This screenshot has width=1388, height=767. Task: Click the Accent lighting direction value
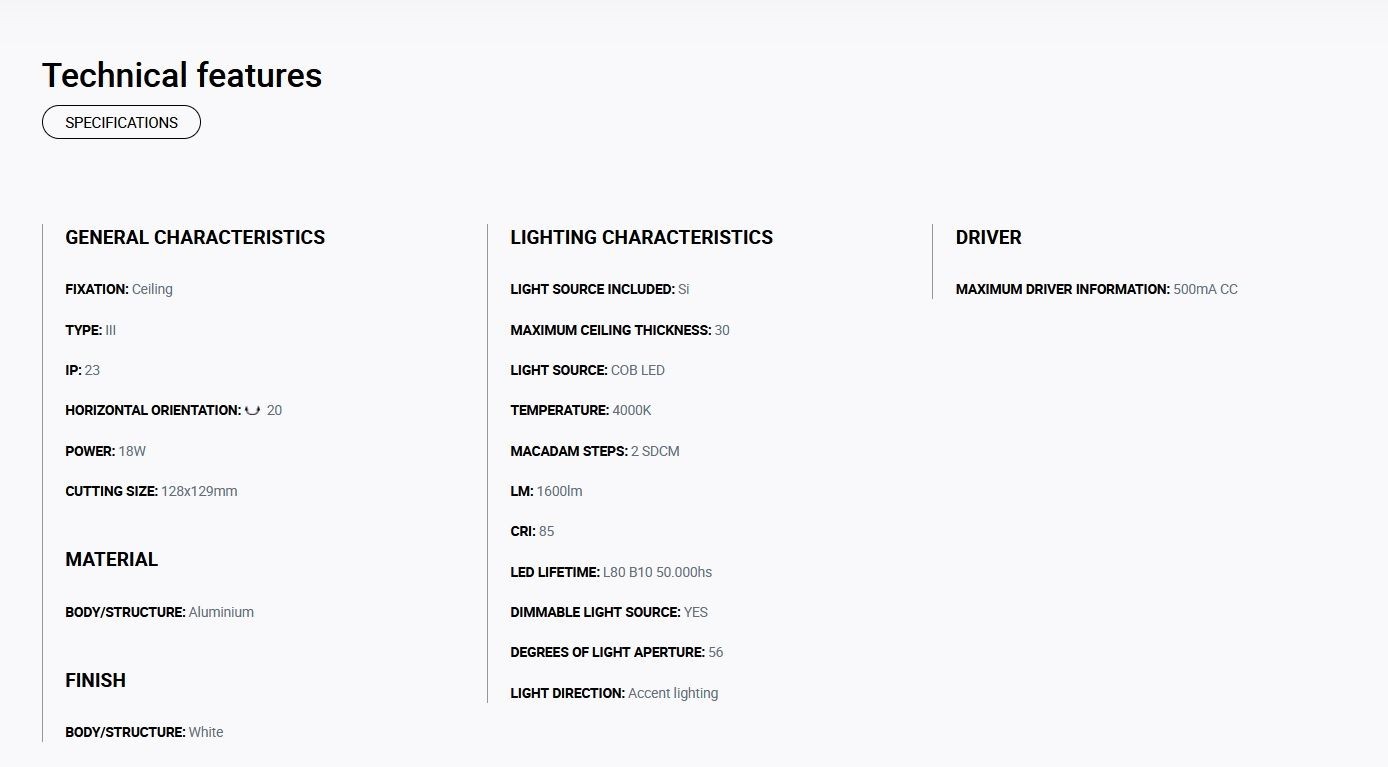click(673, 693)
